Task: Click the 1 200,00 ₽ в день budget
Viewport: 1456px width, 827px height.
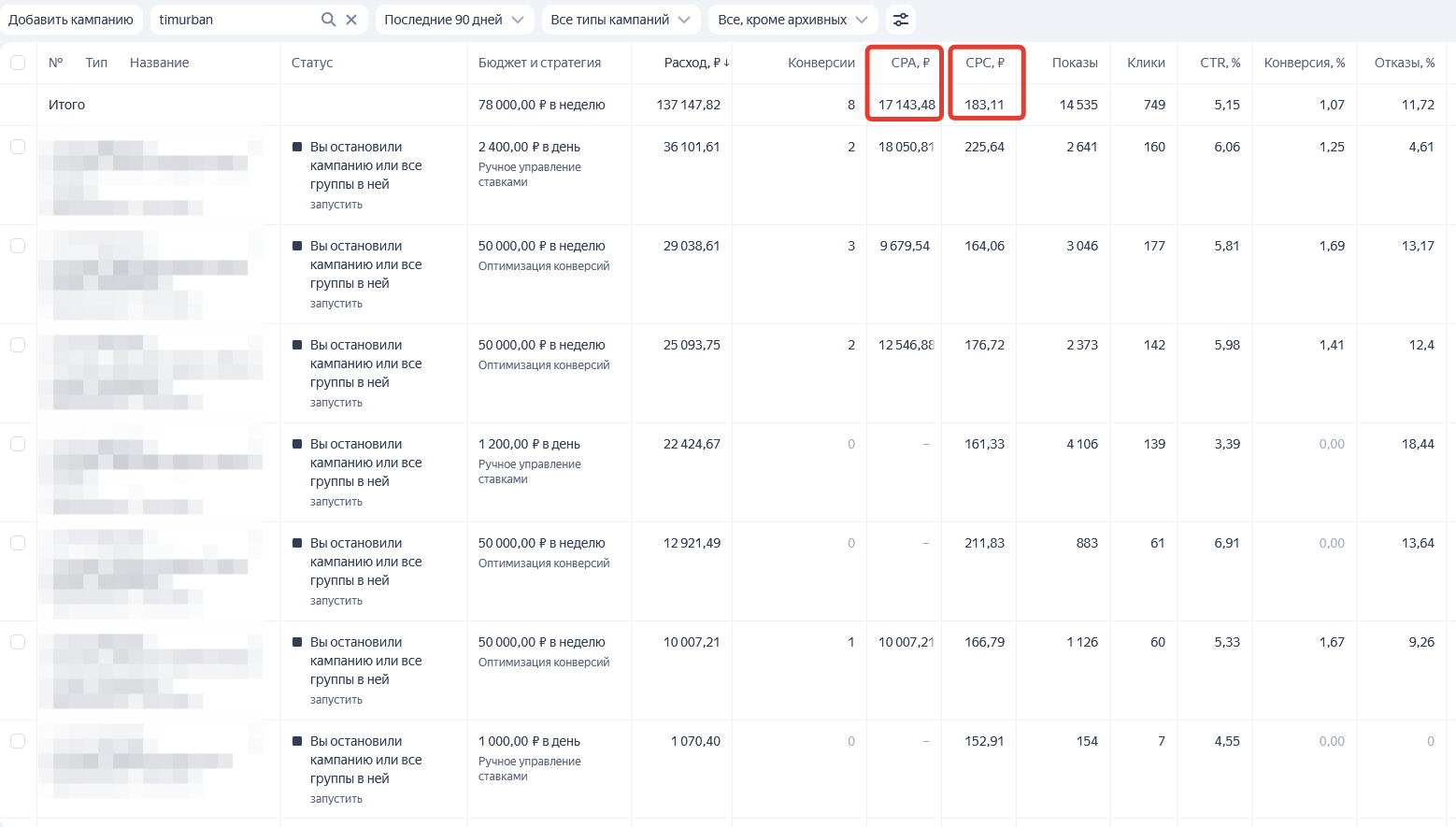Action: coord(529,444)
